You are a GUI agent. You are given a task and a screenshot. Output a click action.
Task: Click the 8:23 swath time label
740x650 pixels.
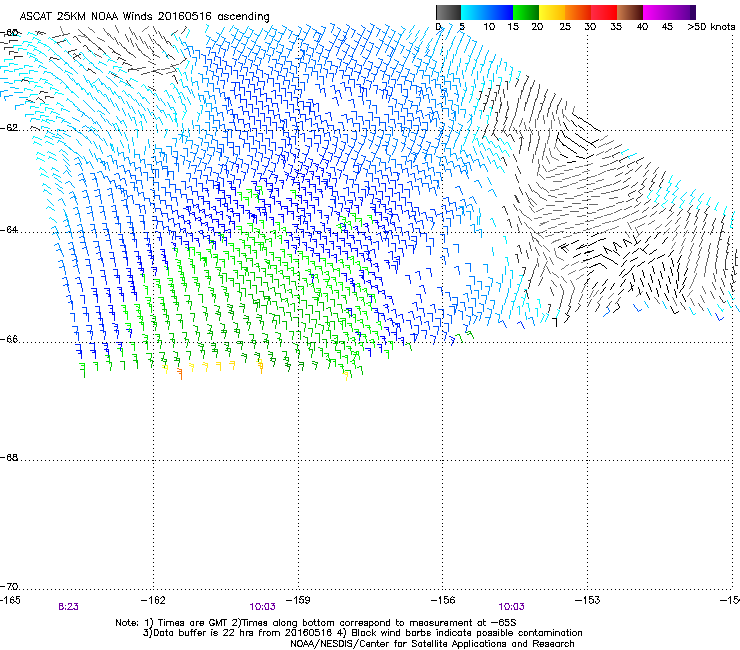68,607
